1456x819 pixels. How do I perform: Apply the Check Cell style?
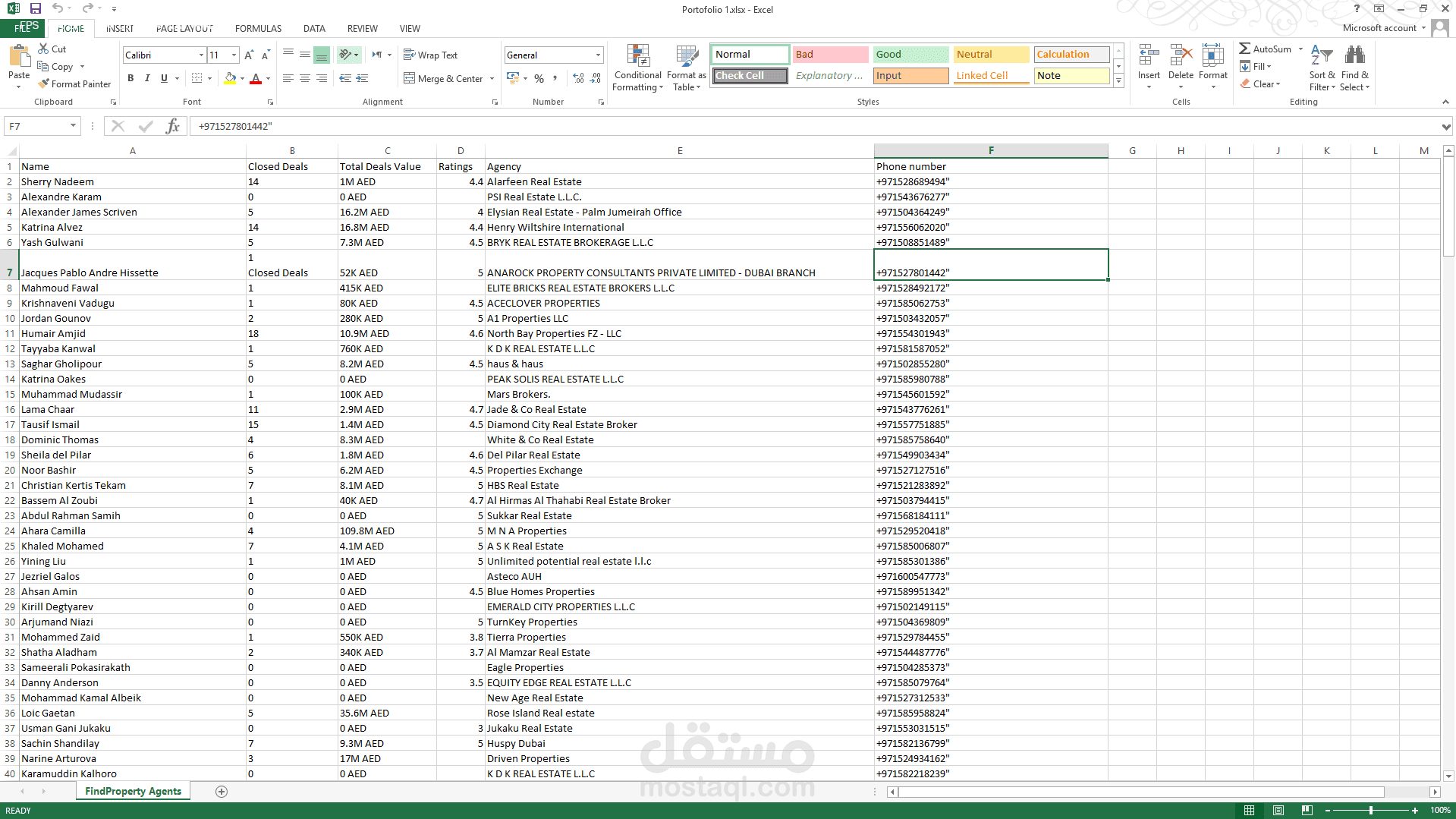pos(750,76)
